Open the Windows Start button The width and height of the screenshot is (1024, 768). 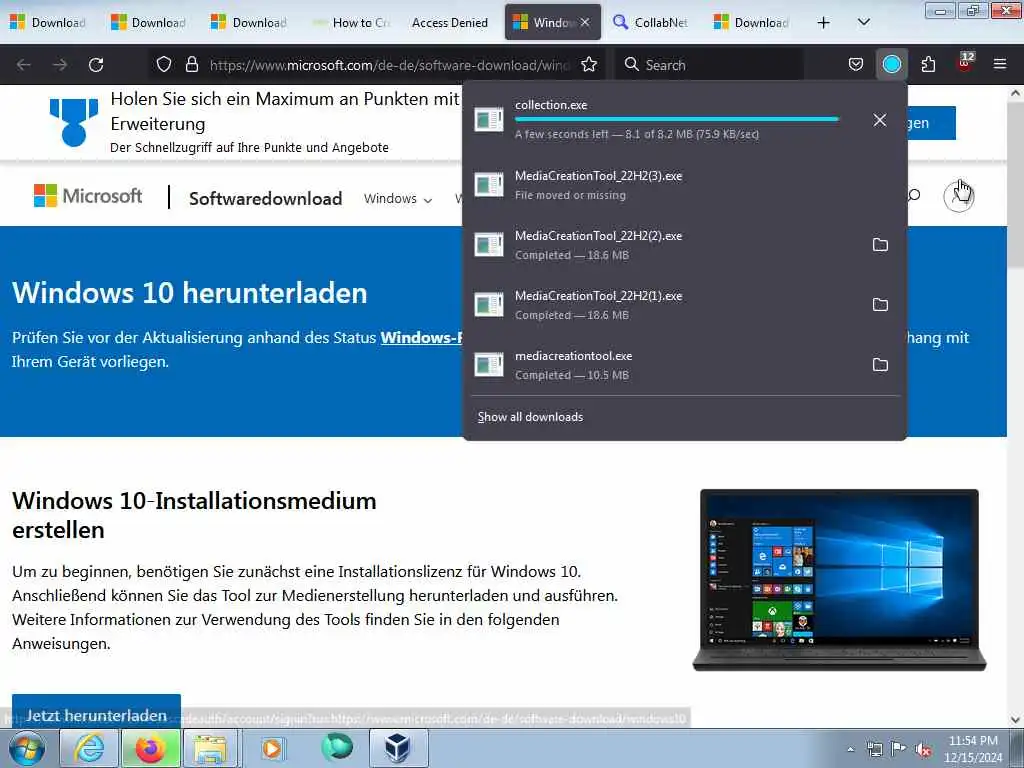27,748
